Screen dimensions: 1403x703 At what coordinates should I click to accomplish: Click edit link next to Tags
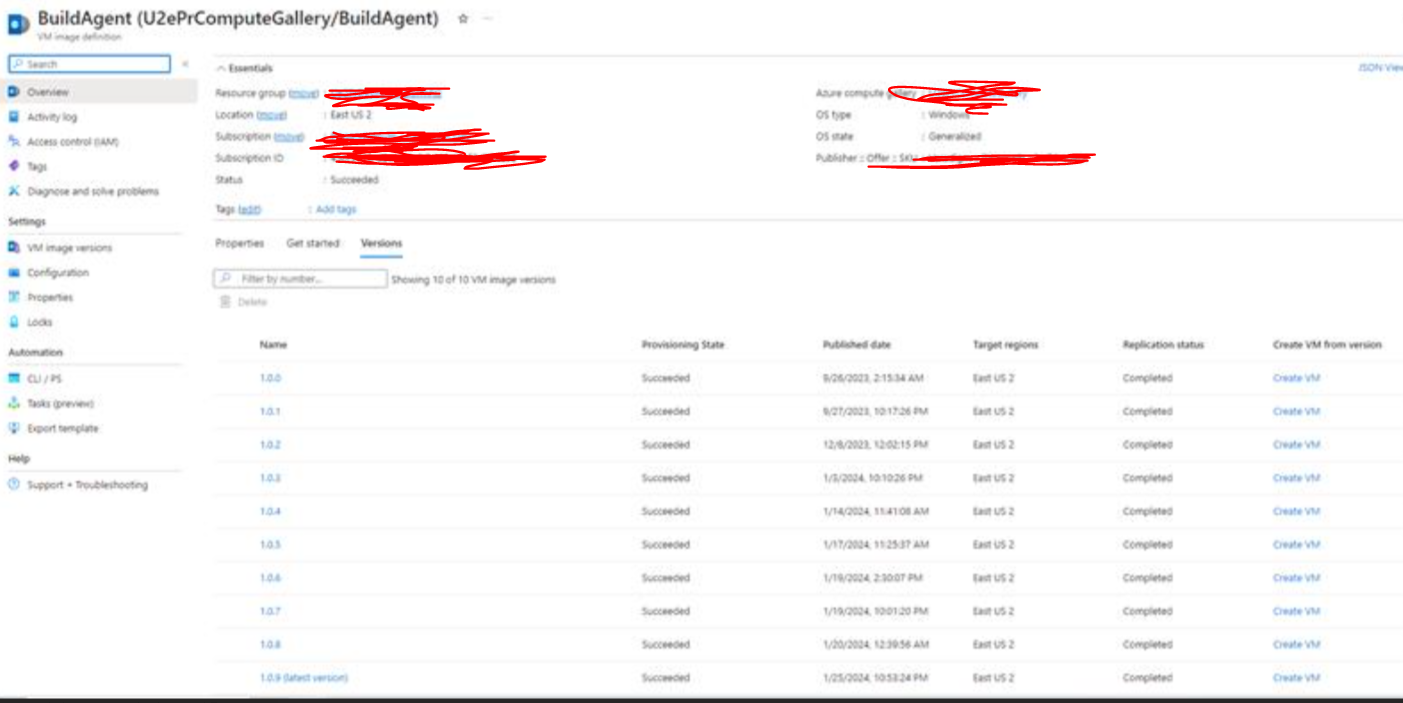pyautogui.click(x=250, y=209)
